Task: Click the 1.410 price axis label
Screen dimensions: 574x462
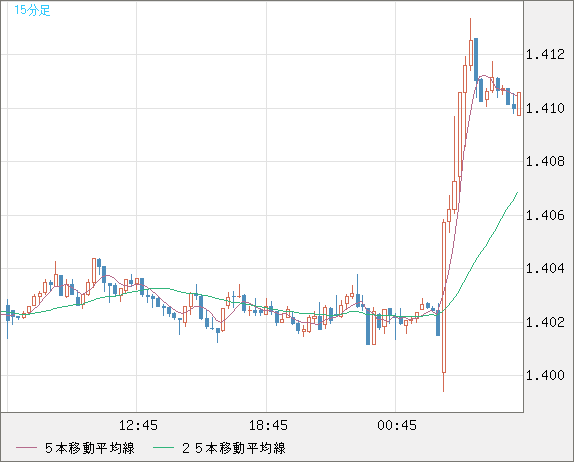Action: click(545, 108)
